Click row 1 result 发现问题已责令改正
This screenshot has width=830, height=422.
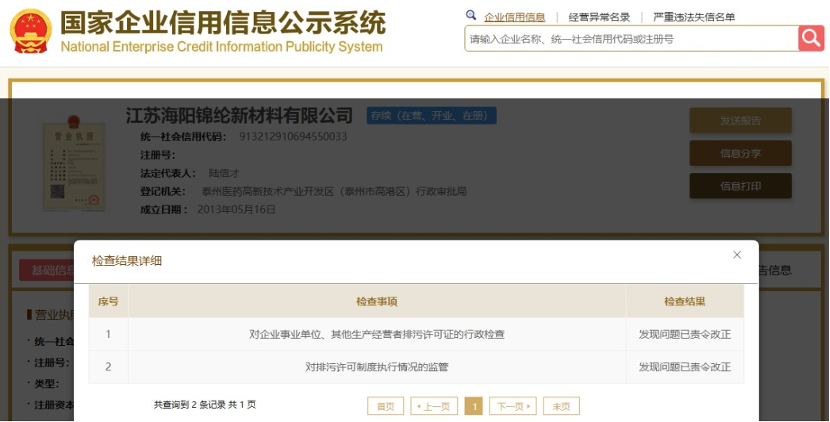pos(684,335)
